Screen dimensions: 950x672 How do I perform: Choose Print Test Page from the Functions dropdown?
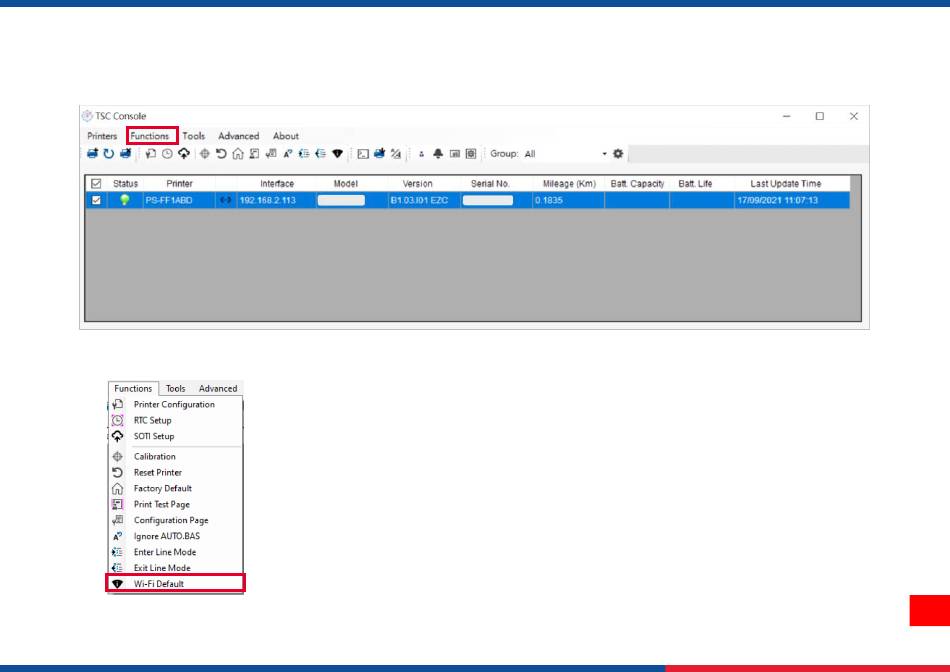(x=176, y=504)
